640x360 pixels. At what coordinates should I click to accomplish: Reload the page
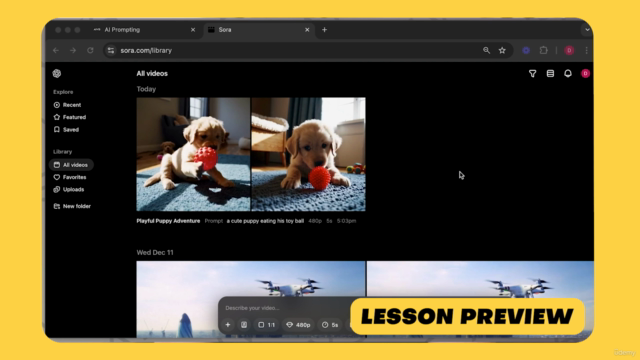pos(90,51)
